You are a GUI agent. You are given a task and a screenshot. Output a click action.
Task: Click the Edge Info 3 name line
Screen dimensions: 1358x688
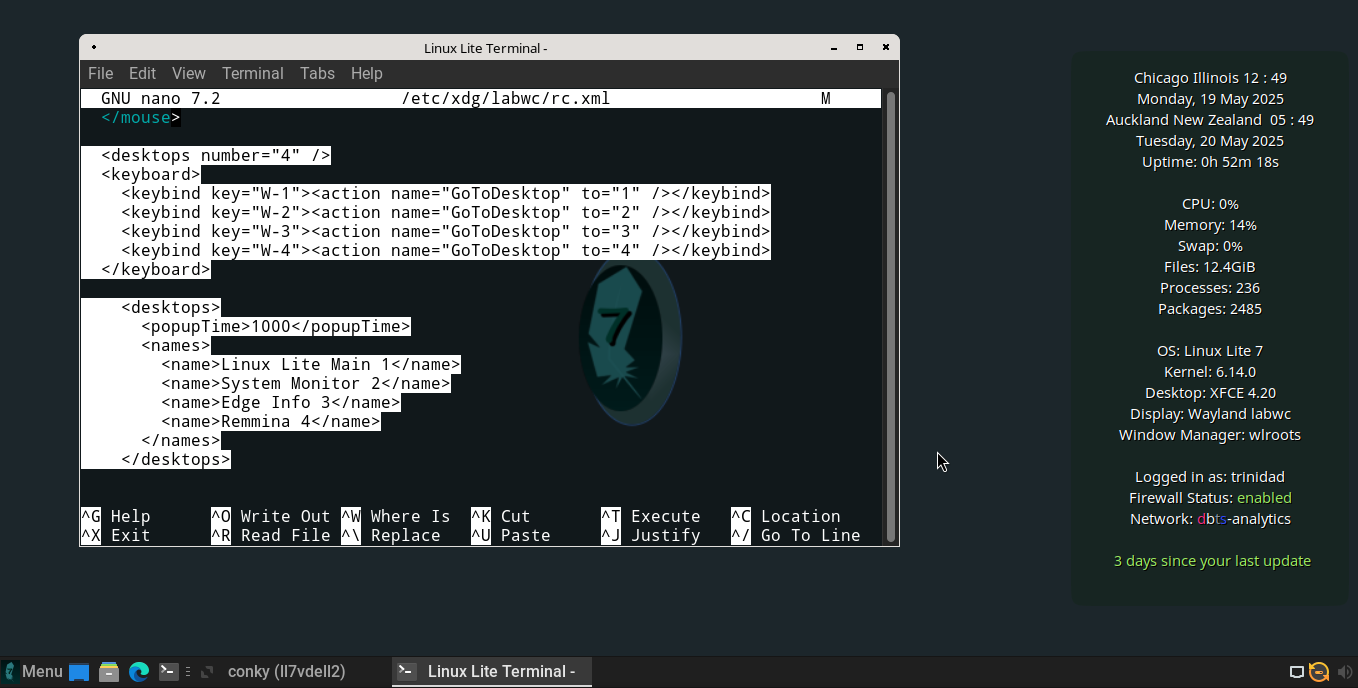(x=281, y=402)
